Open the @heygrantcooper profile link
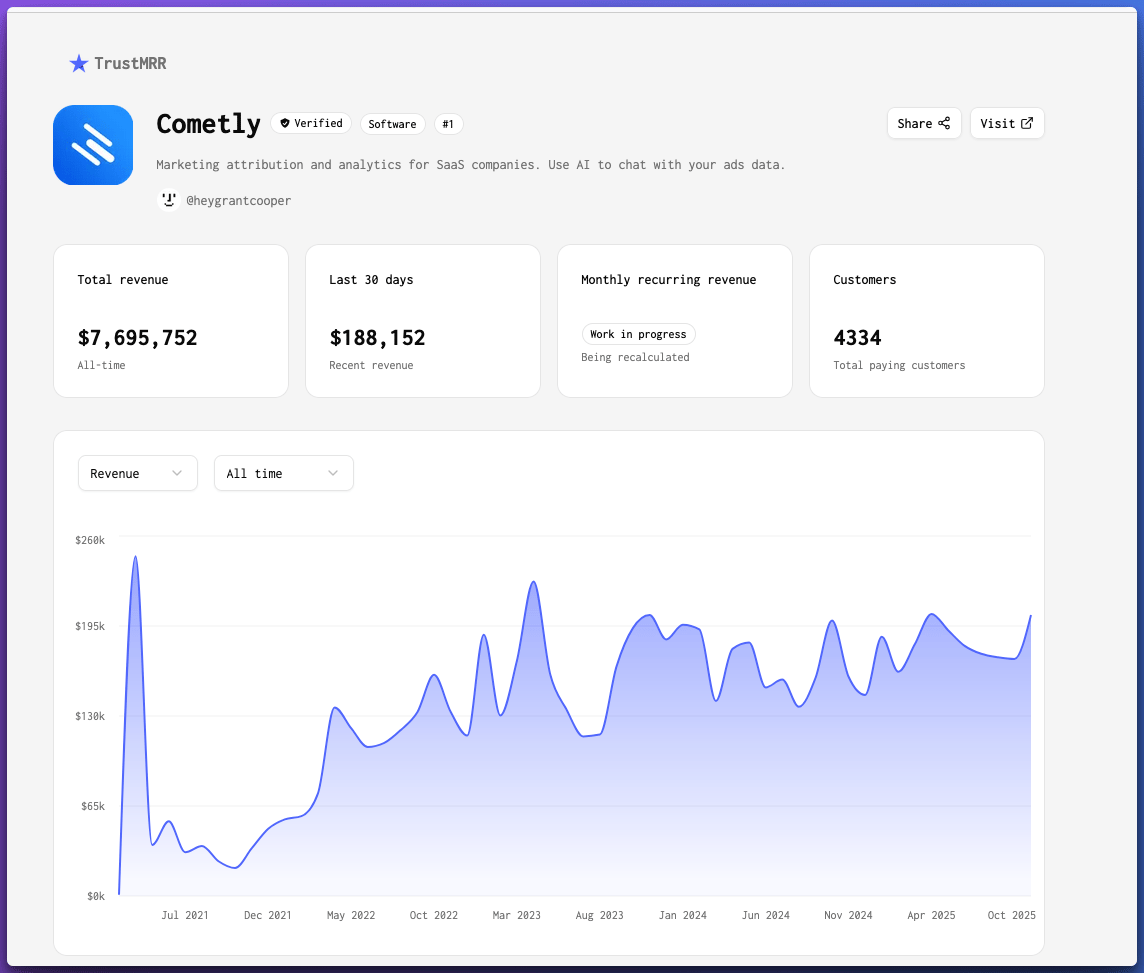Image resolution: width=1144 pixels, height=973 pixels. click(x=239, y=201)
